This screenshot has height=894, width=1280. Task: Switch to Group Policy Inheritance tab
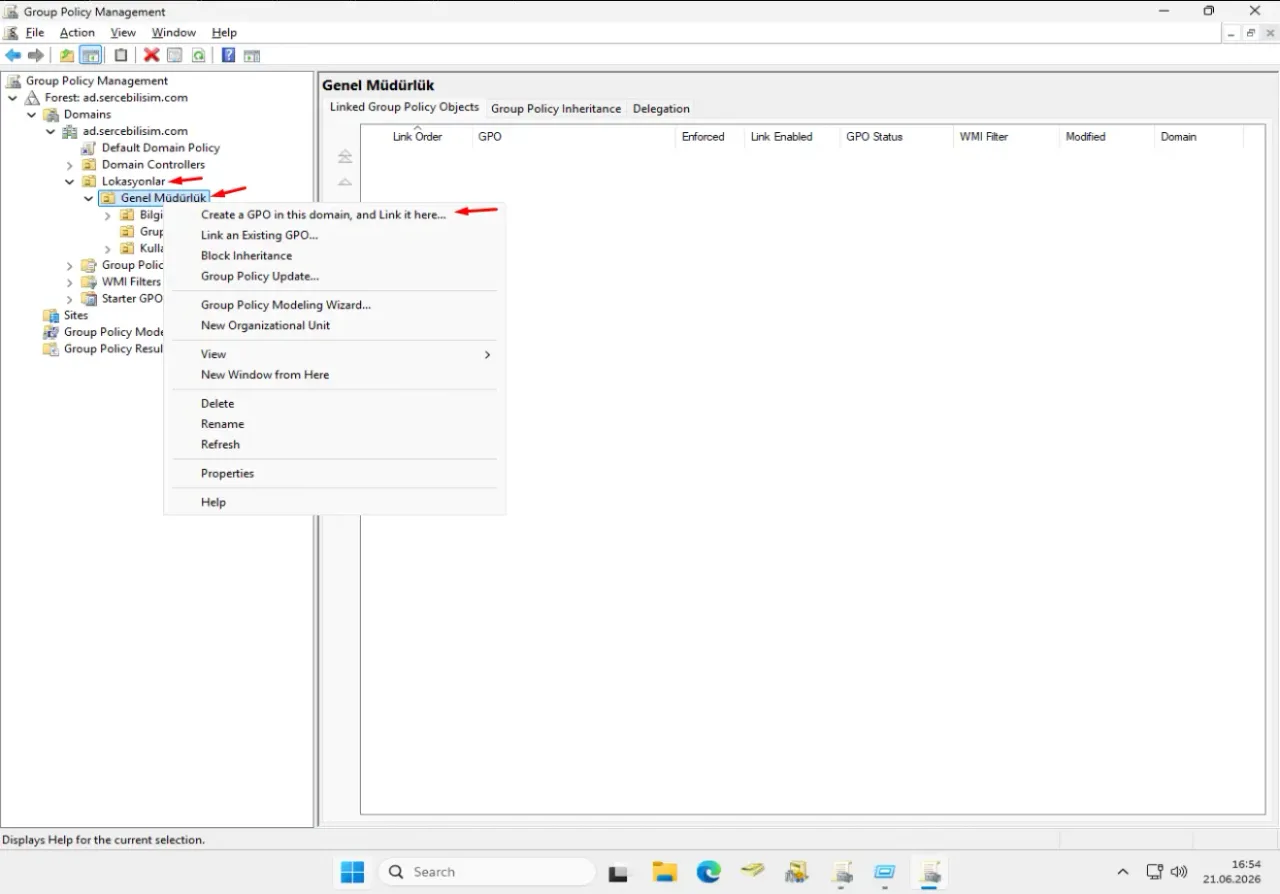(x=556, y=109)
